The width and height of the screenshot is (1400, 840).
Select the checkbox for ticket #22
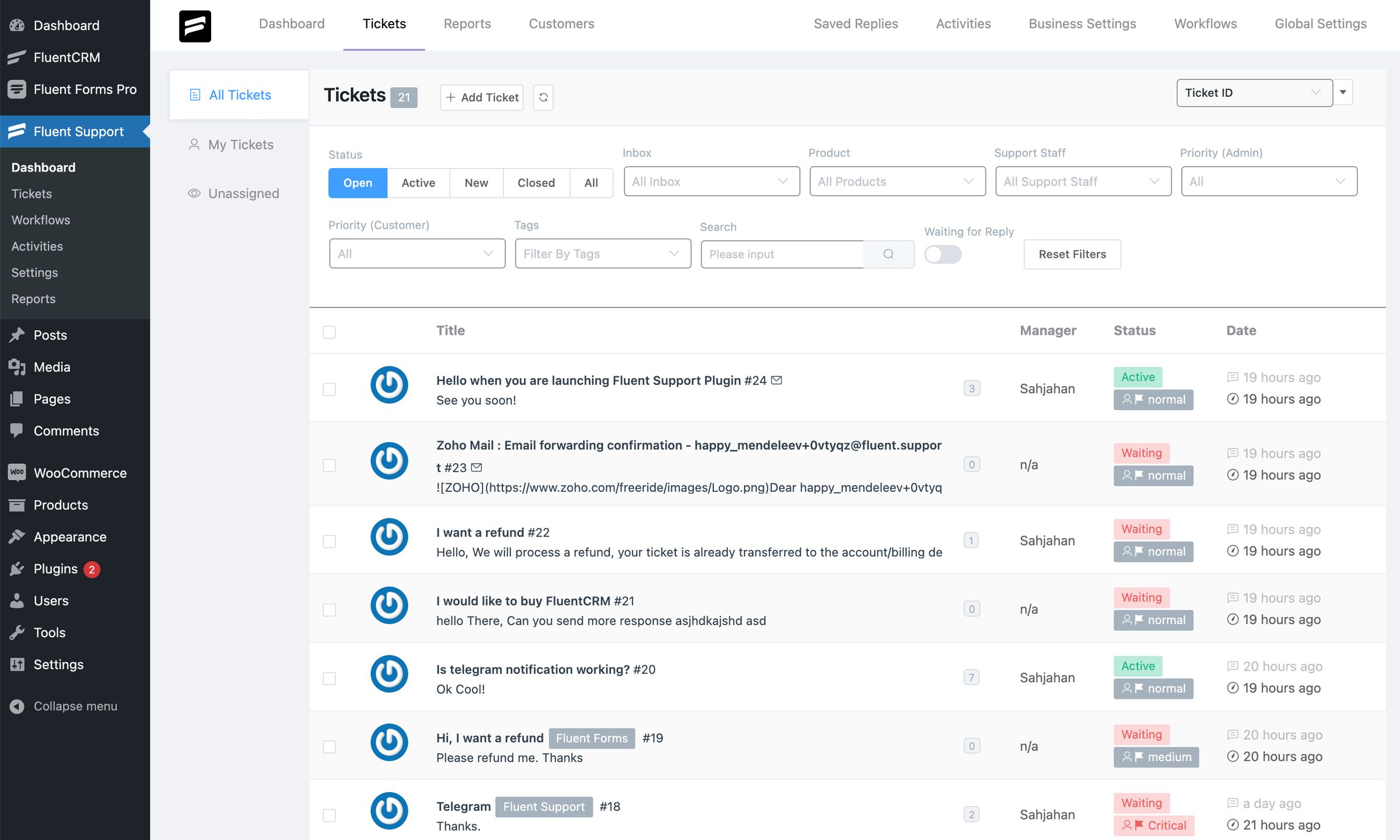click(329, 540)
